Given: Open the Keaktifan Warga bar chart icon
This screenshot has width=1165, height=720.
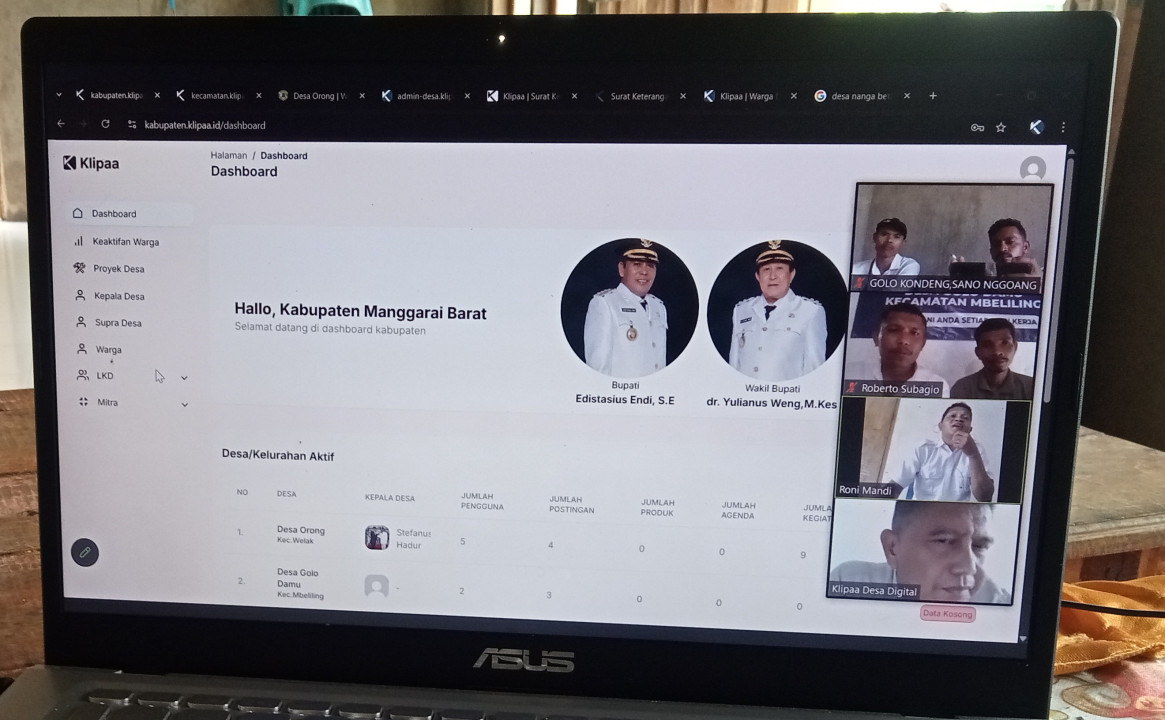Looking at the screenshot, I should [x=79, y=241].
